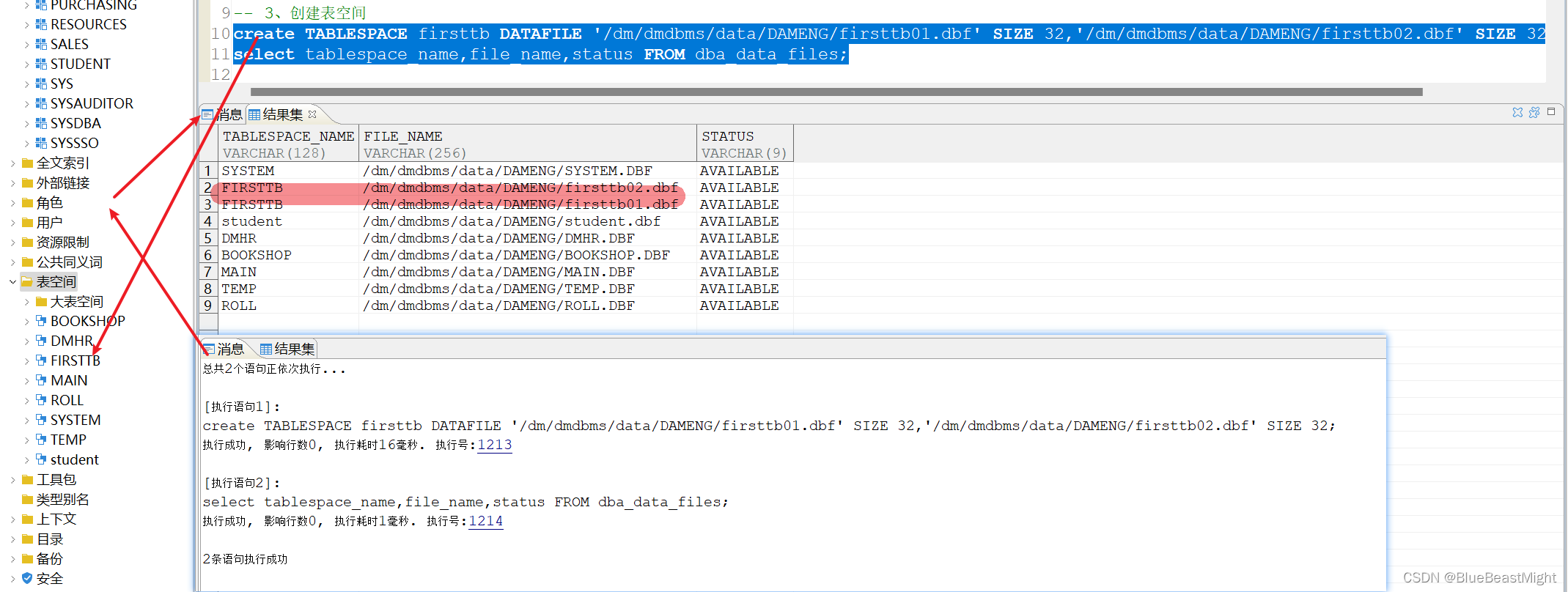This screenshot has height=592, width=1568.
Task: Select row number 9 header in result grid
Action: [208, 306]
